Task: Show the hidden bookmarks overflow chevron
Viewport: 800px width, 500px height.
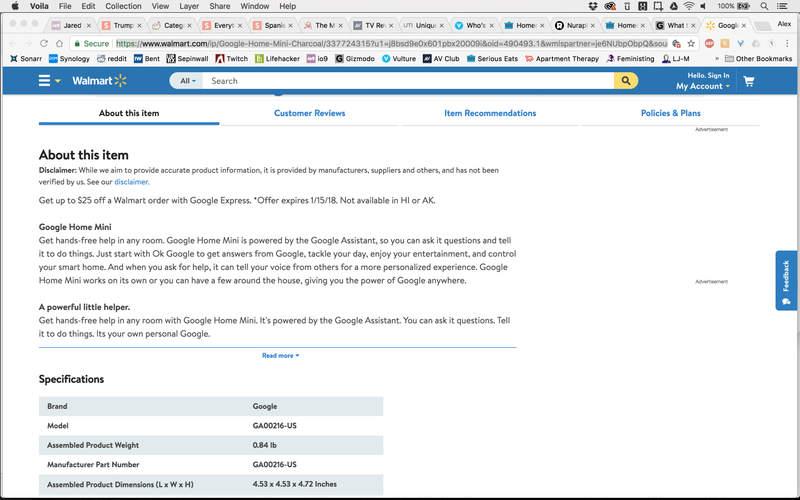Action: click(717, 59)
